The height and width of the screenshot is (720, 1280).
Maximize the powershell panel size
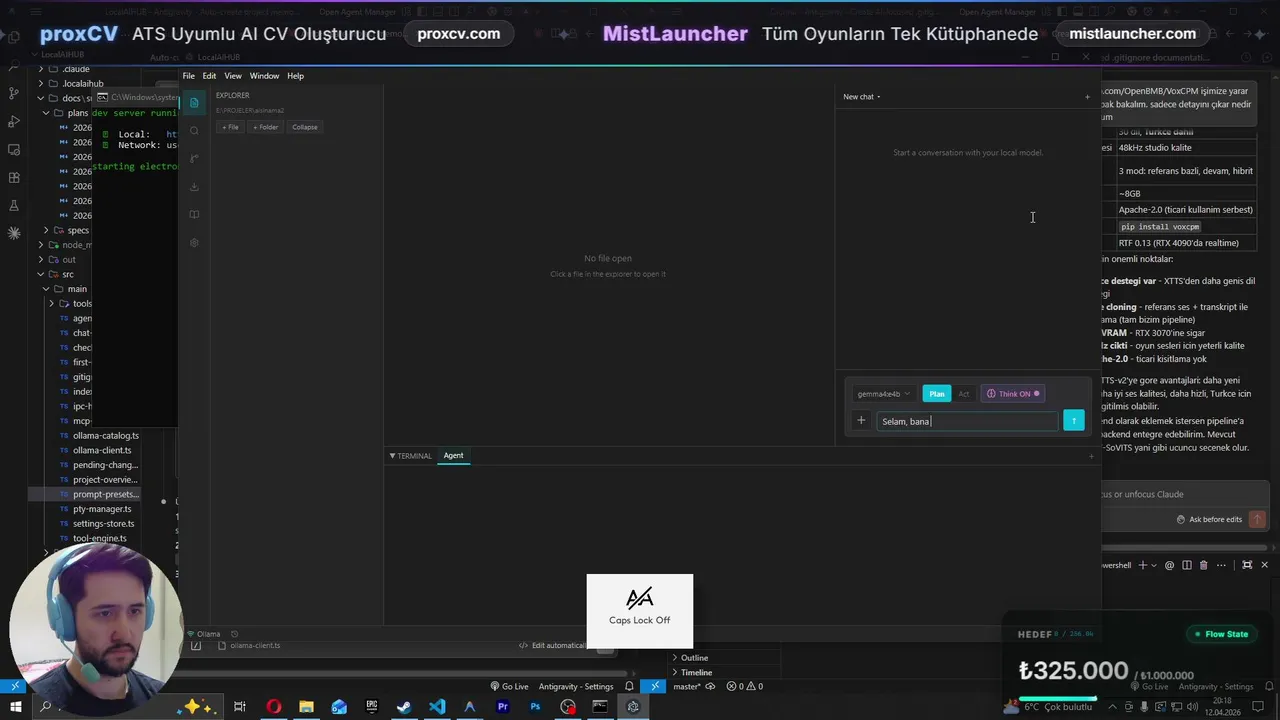1247,565
